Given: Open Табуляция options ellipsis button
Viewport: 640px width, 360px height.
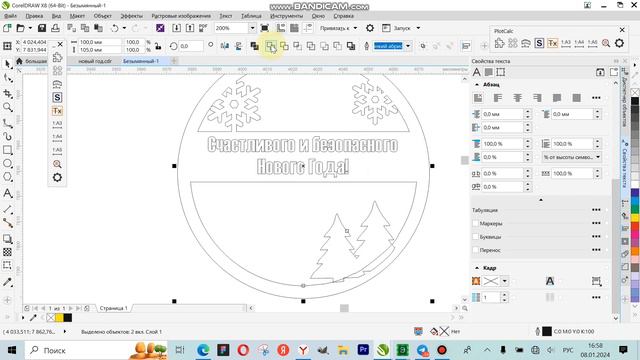Looking at the screenshot, I should coord(596,210).
